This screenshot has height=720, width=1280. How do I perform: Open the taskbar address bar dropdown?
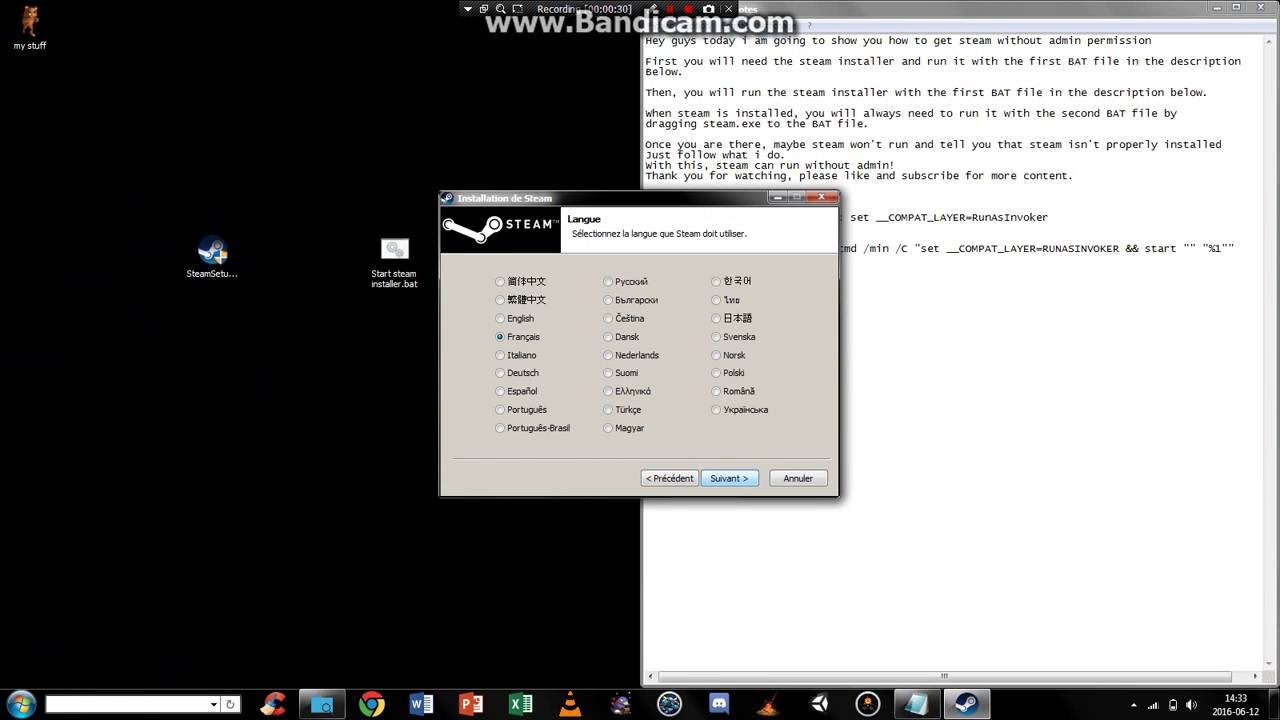(x=213, y=704)
